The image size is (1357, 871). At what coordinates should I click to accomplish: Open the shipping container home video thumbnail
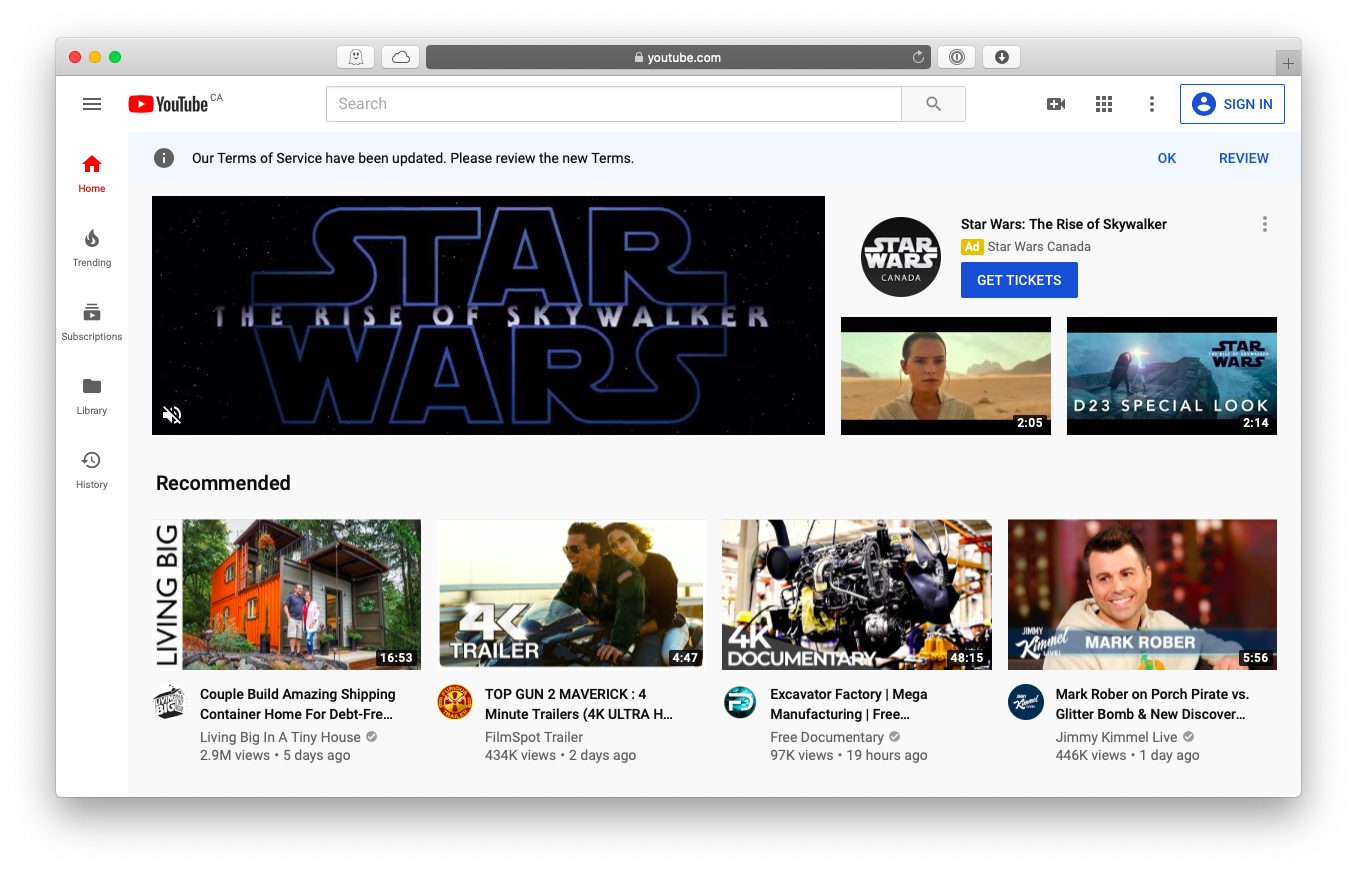pos(287,594)
